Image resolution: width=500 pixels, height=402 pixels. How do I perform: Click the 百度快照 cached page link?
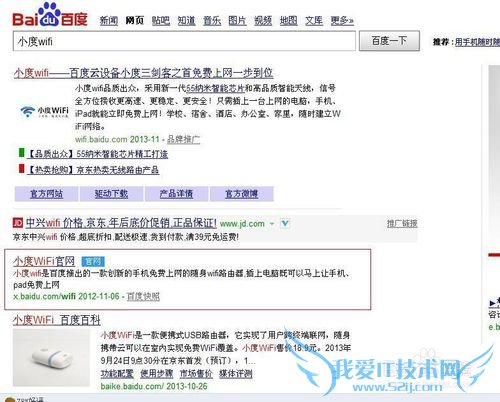143,296
